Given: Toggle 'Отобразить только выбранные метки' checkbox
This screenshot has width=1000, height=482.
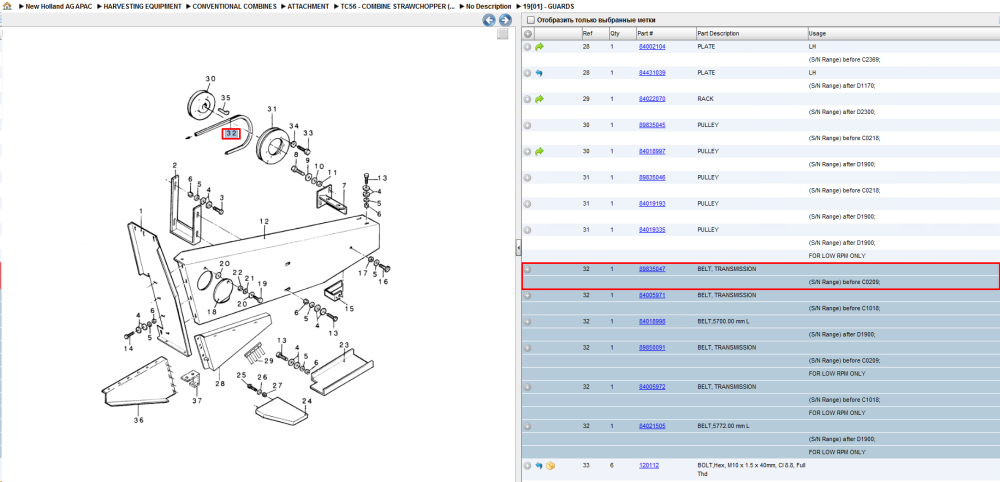Looking at the screenshot, I should (530, 20).
